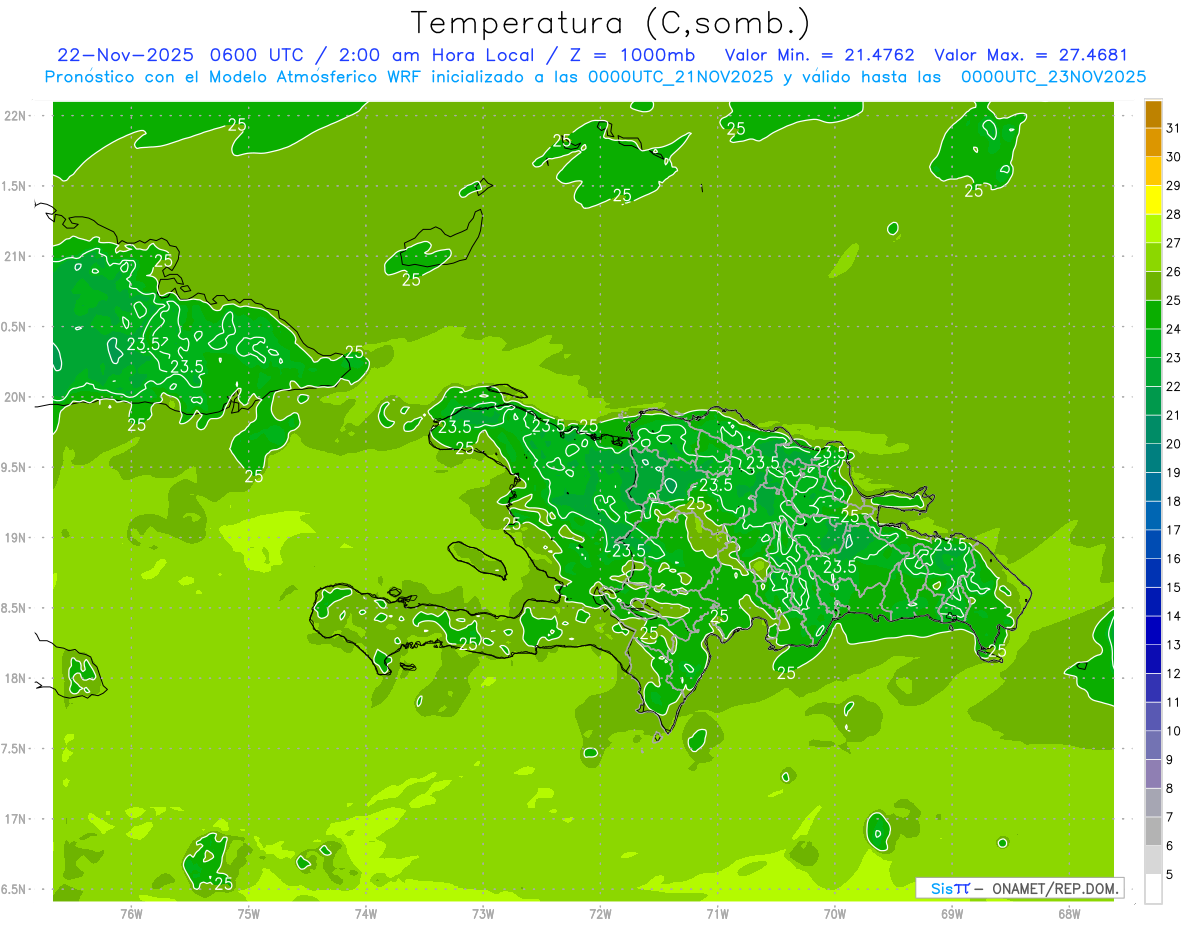Click the dark orange swatch above 31
The height and width of the screenshot is (927, 1200).
point(1153,114)
